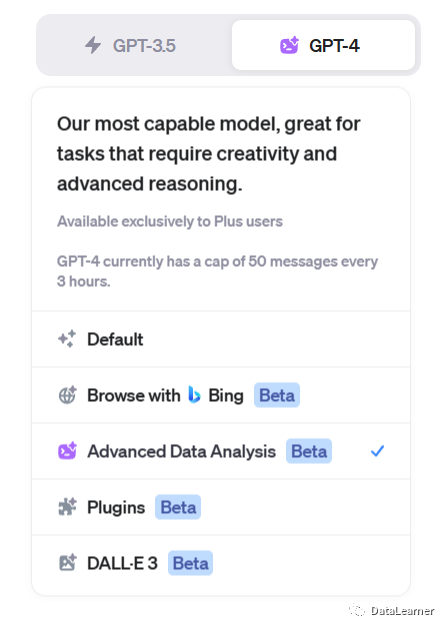
Task: Pick the DALL·E 3 option
Action: tap(221, 564)
